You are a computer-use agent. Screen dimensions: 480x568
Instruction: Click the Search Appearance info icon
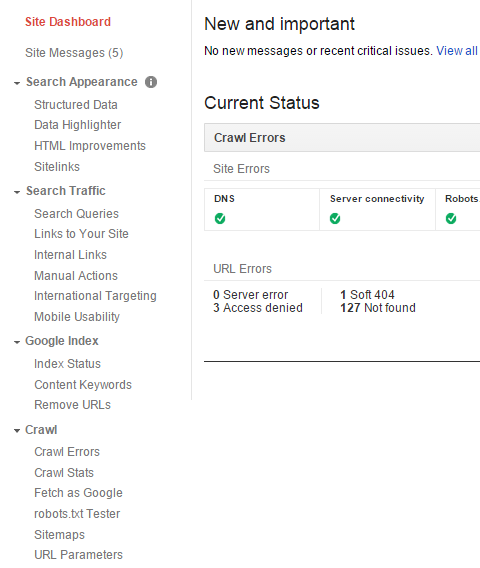click(x=151, y=82)
